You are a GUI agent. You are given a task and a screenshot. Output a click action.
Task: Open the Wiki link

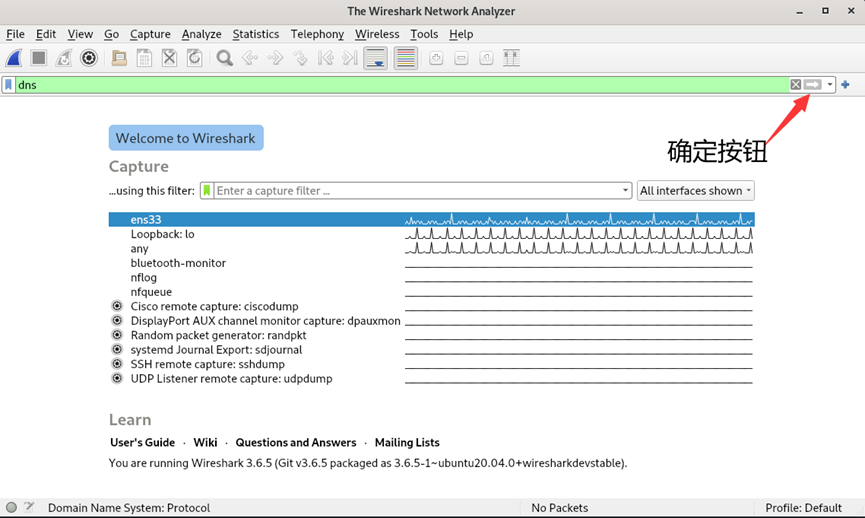click(205, 442)
